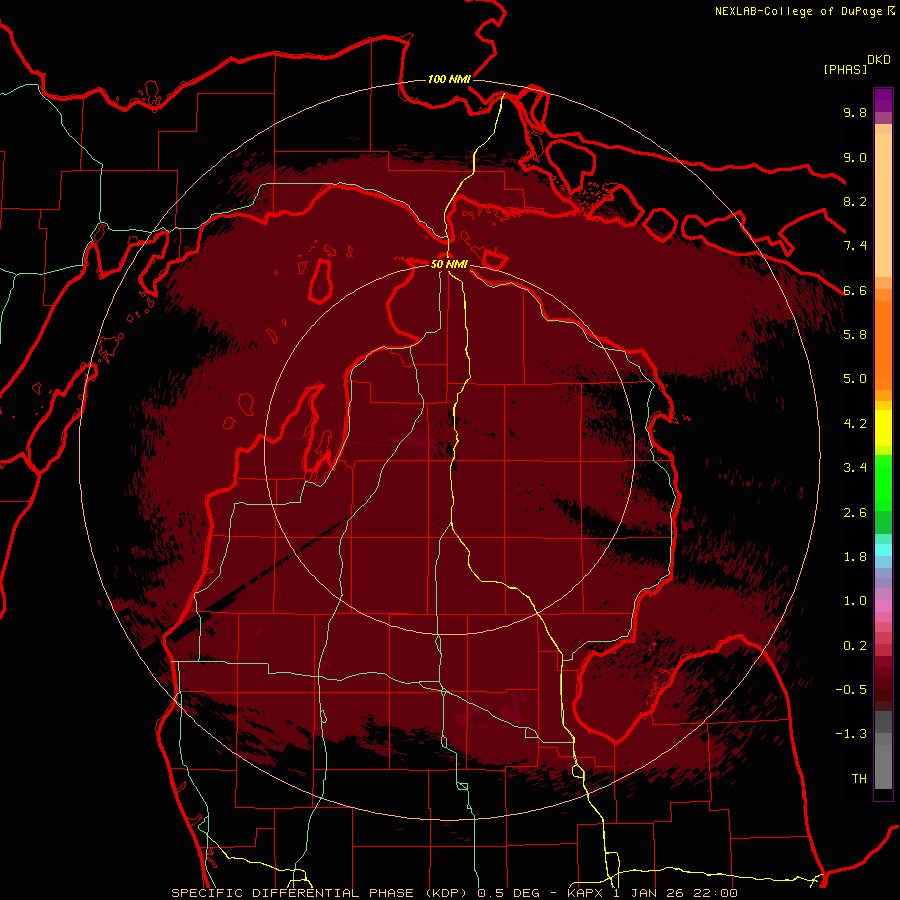Click the -0.5 scale value
The image size is (900, 900).
coord(851,690)
